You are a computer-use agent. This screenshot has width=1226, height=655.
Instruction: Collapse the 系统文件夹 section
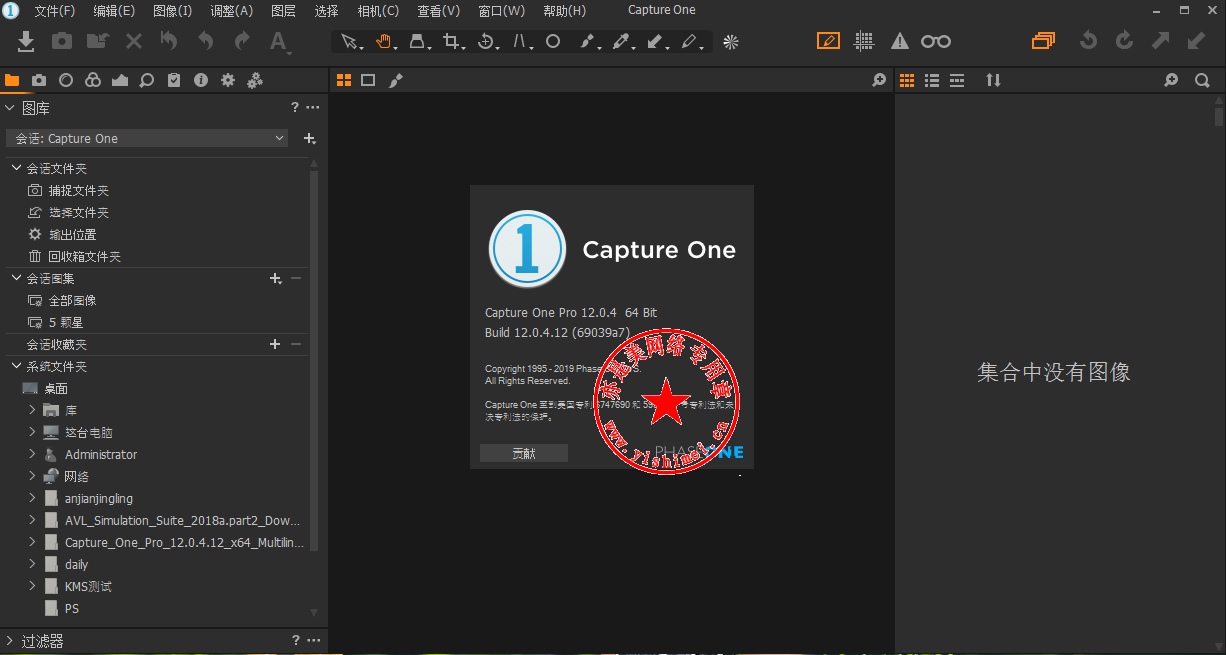click(x=16, y=366)
